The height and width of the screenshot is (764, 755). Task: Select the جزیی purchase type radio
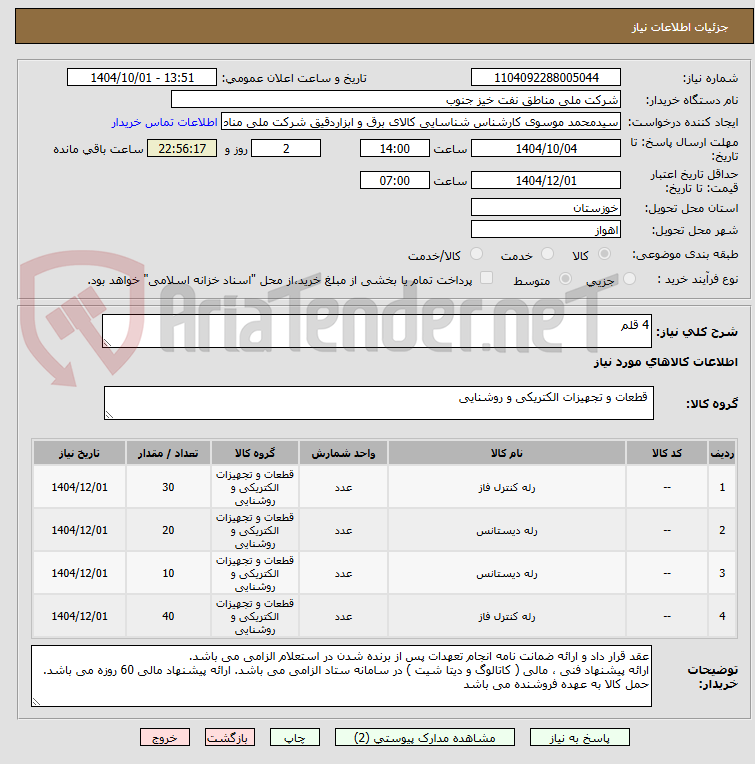(x=629, y=279)
